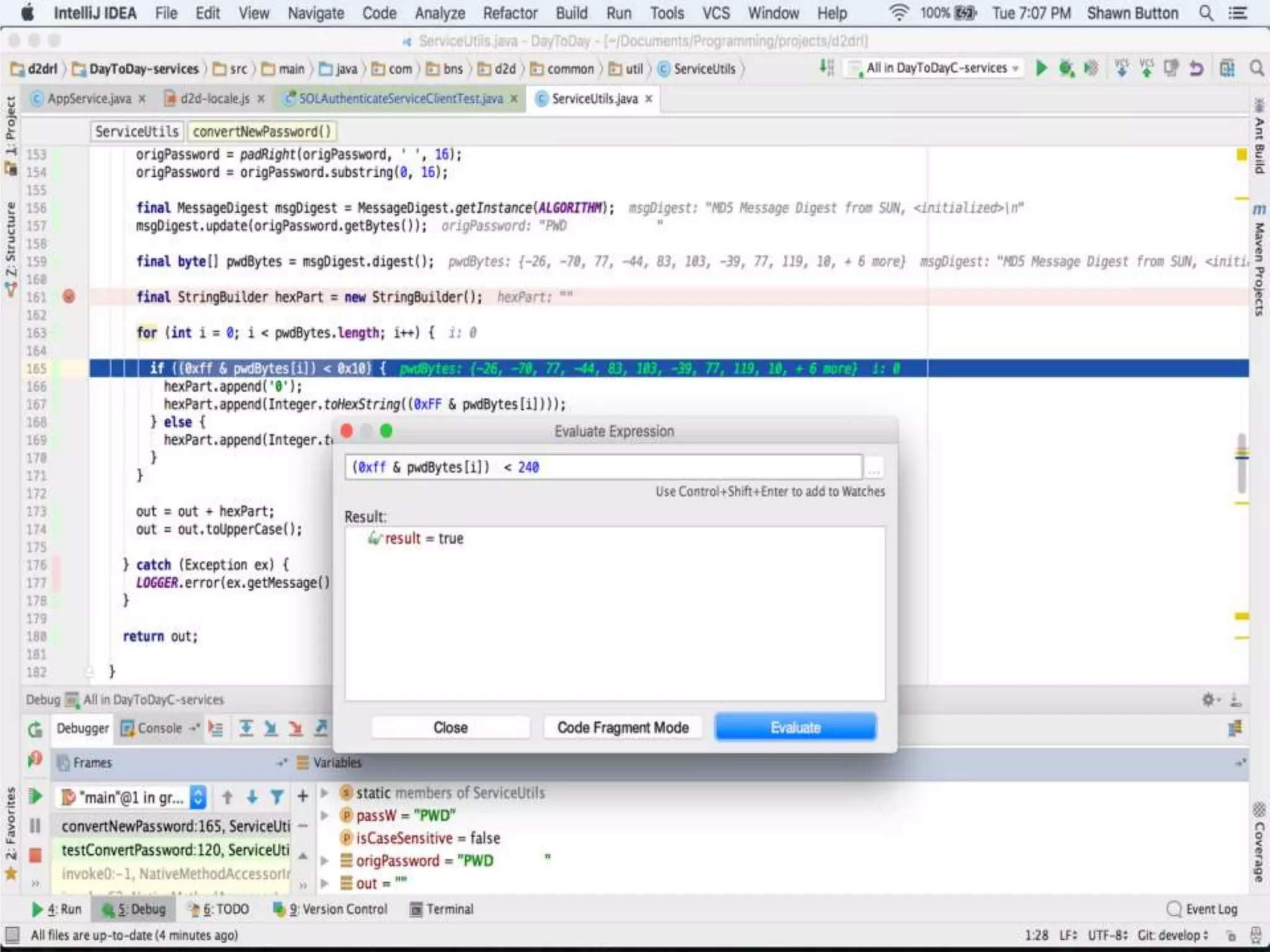Click the Force Step Into red arrow icon
Image resolution: width=1270 pixels, height=952 pixels.
tap(296, 728)
